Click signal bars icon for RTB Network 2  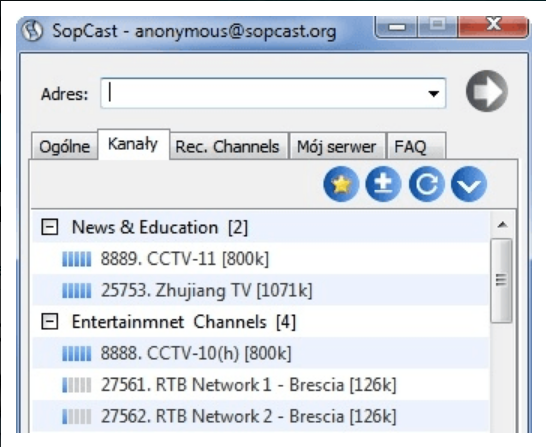pos(77,416)
